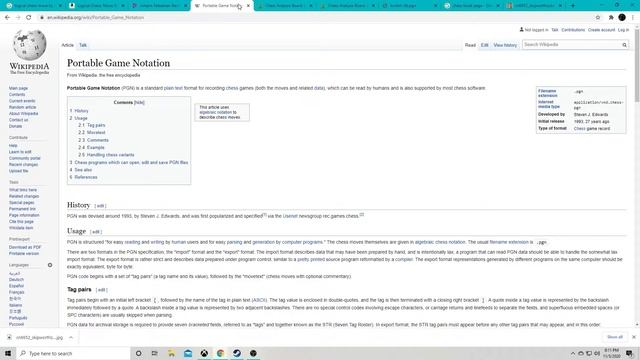This screenshot has height=360, width=640.
Task: Click Download as PDF in the sidebar
Action: point(25,247)
